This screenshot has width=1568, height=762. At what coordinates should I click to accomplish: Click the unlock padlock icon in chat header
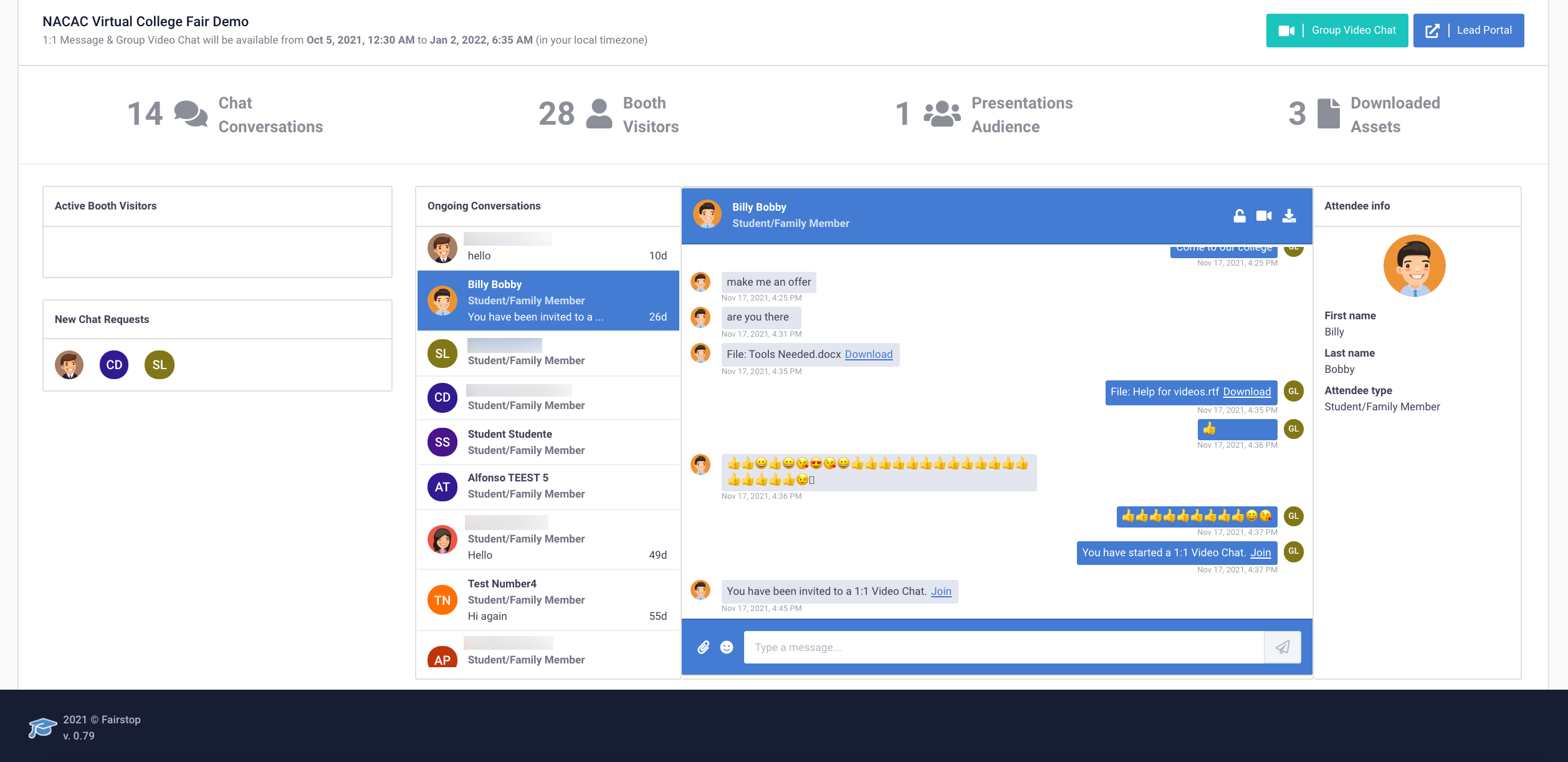coord(1239,216)
